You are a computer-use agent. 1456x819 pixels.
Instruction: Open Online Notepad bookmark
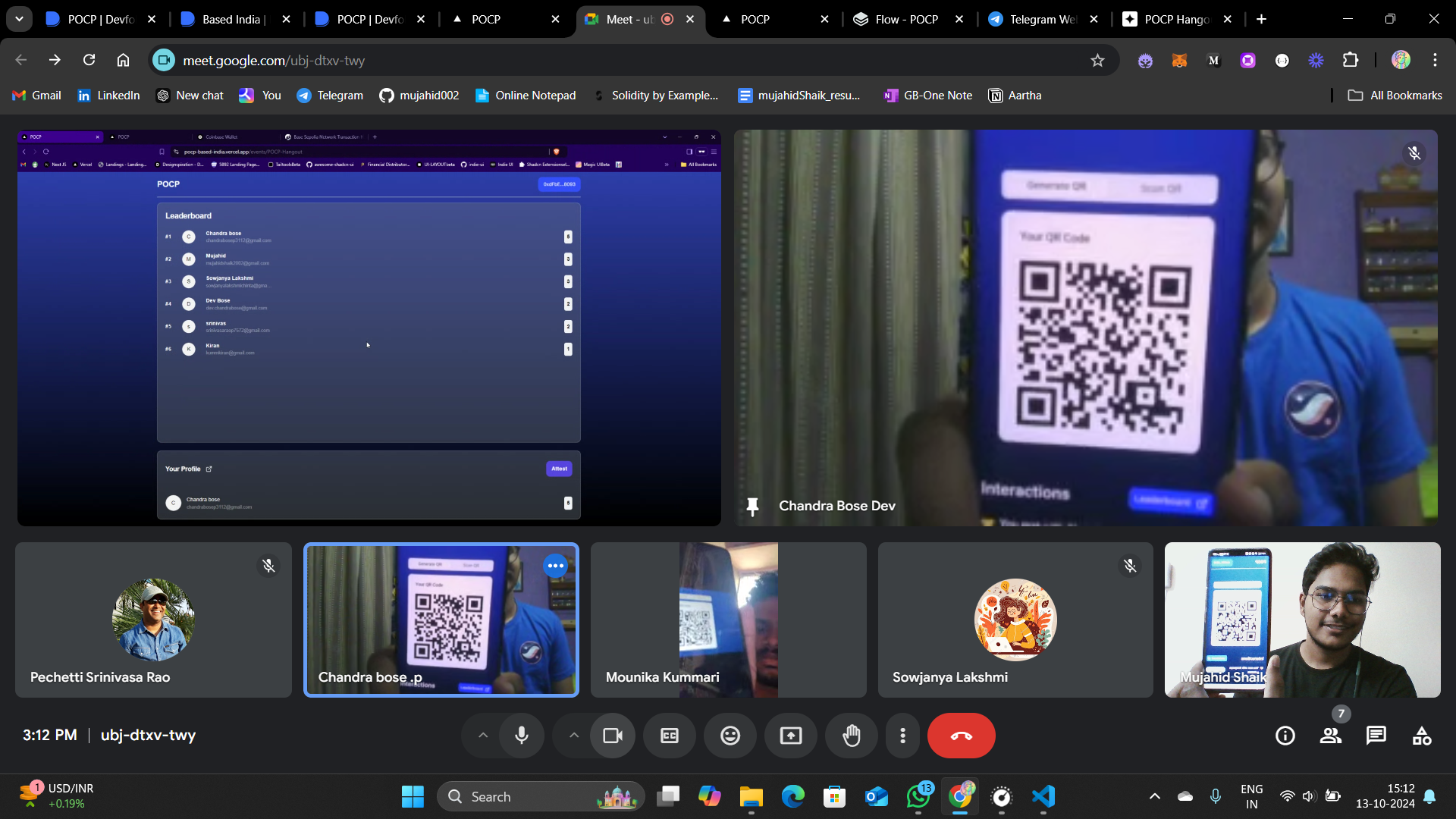pyautogui.click(x=526, y=96)
